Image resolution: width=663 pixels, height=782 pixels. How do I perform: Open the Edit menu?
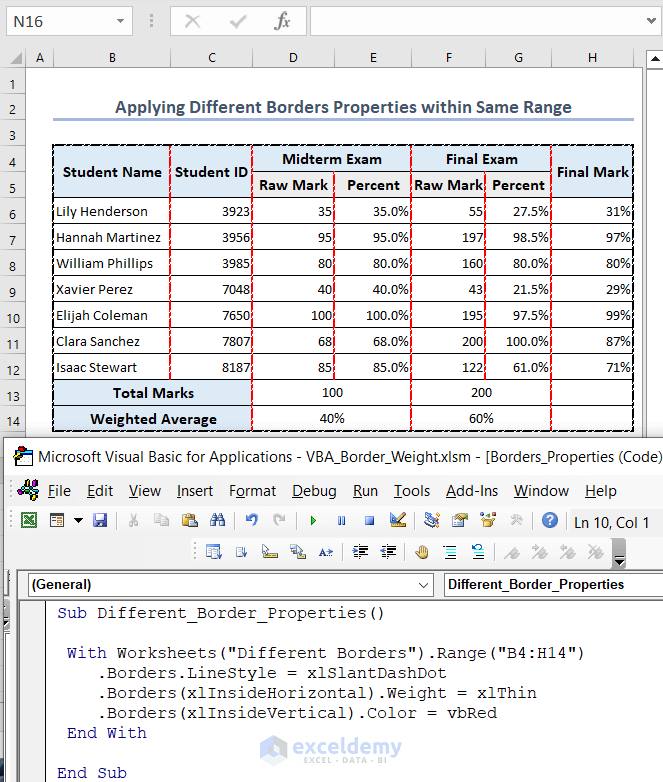click(x=100, y=491)
